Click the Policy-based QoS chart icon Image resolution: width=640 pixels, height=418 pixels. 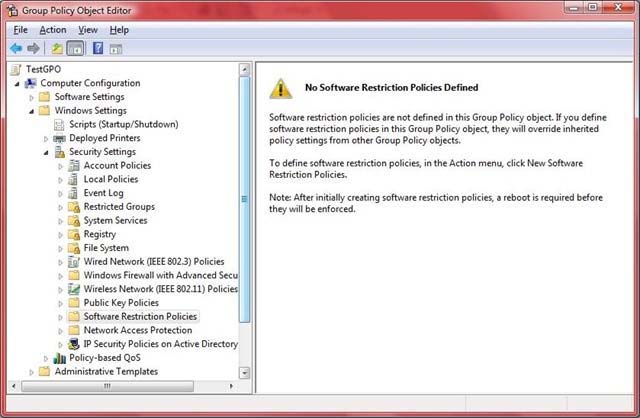click(x=60, y=358)
